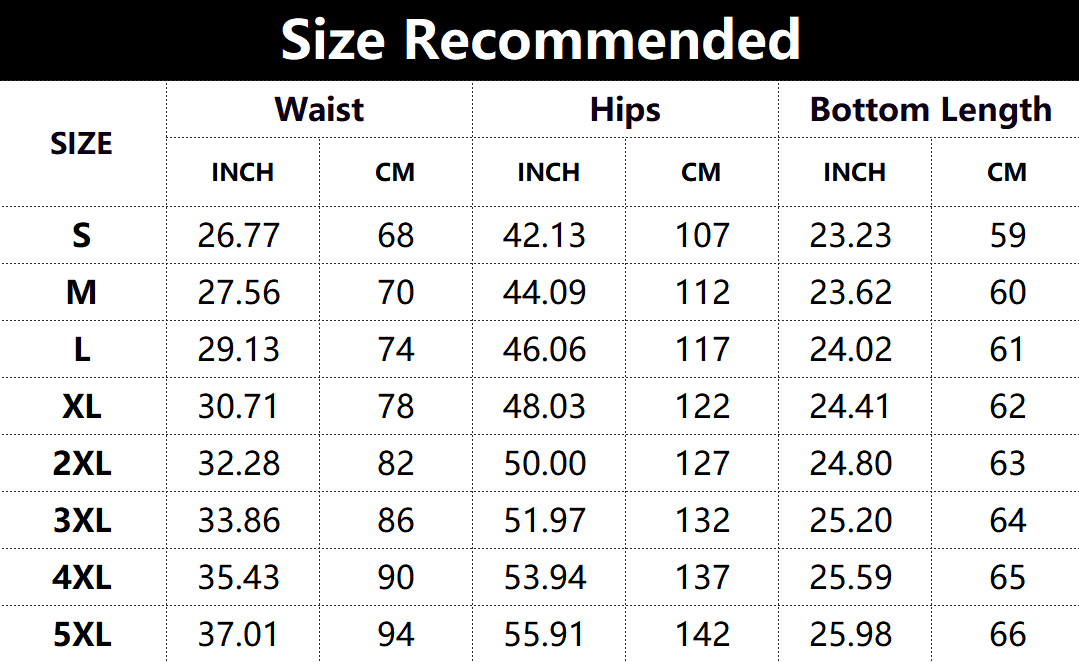Click the 4XL size row label

click(x=81, y=577)
